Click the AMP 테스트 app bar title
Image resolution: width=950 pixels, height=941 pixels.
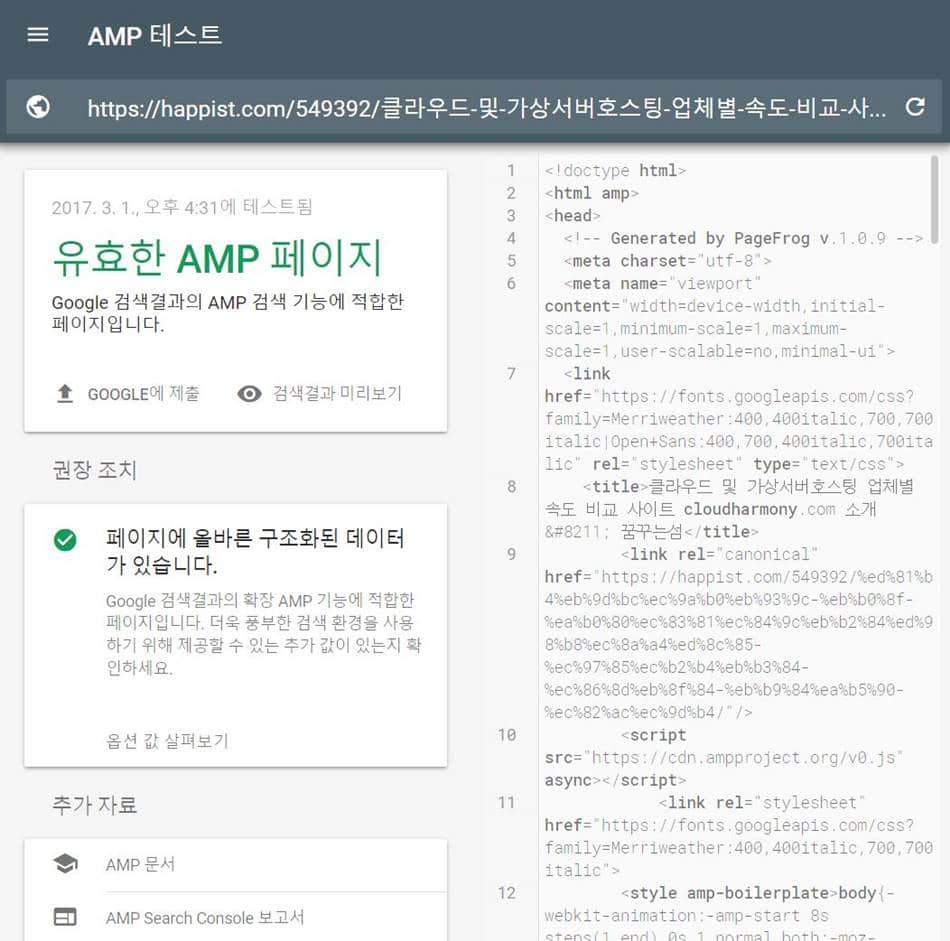154,34
